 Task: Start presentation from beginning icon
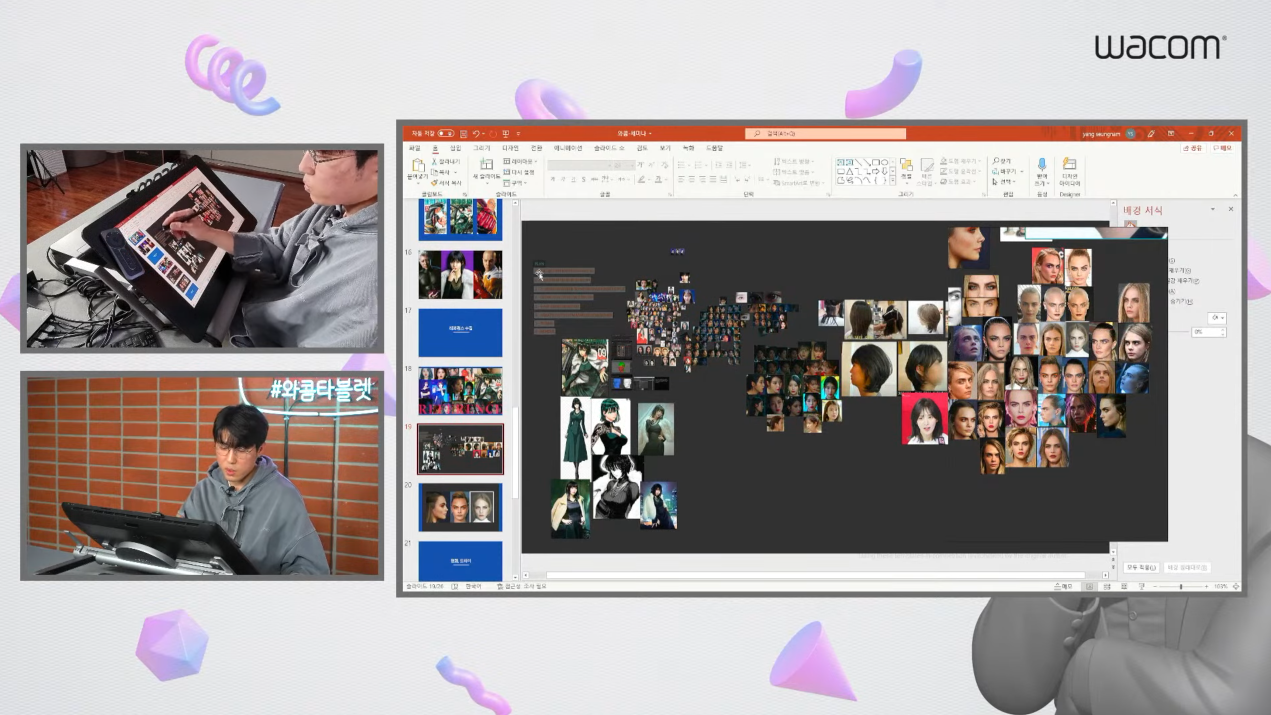506,133
